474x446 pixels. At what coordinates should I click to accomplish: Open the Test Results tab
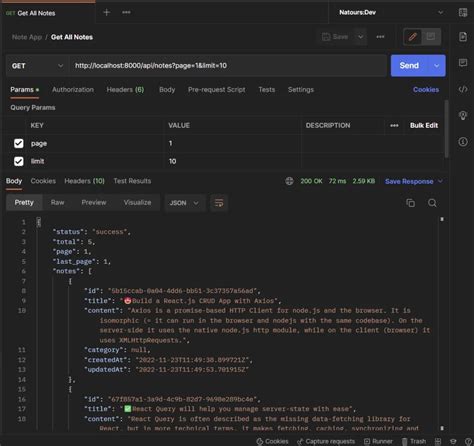(132, 181)
